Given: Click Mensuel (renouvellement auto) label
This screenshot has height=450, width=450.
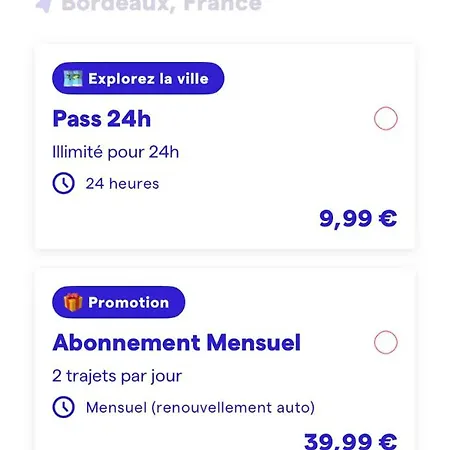Looking at the screenshot, I should pos(200,408).
